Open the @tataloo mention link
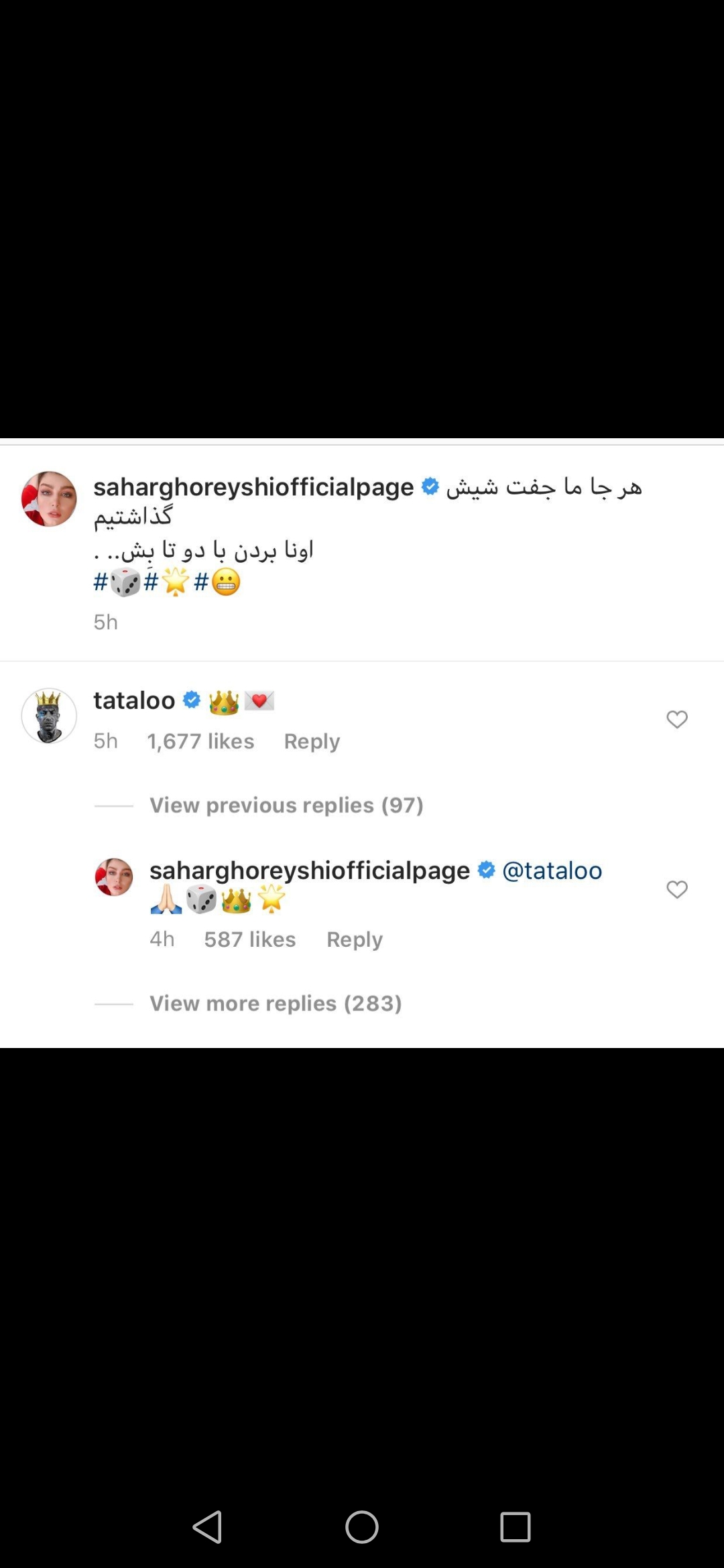 (552, 870)
